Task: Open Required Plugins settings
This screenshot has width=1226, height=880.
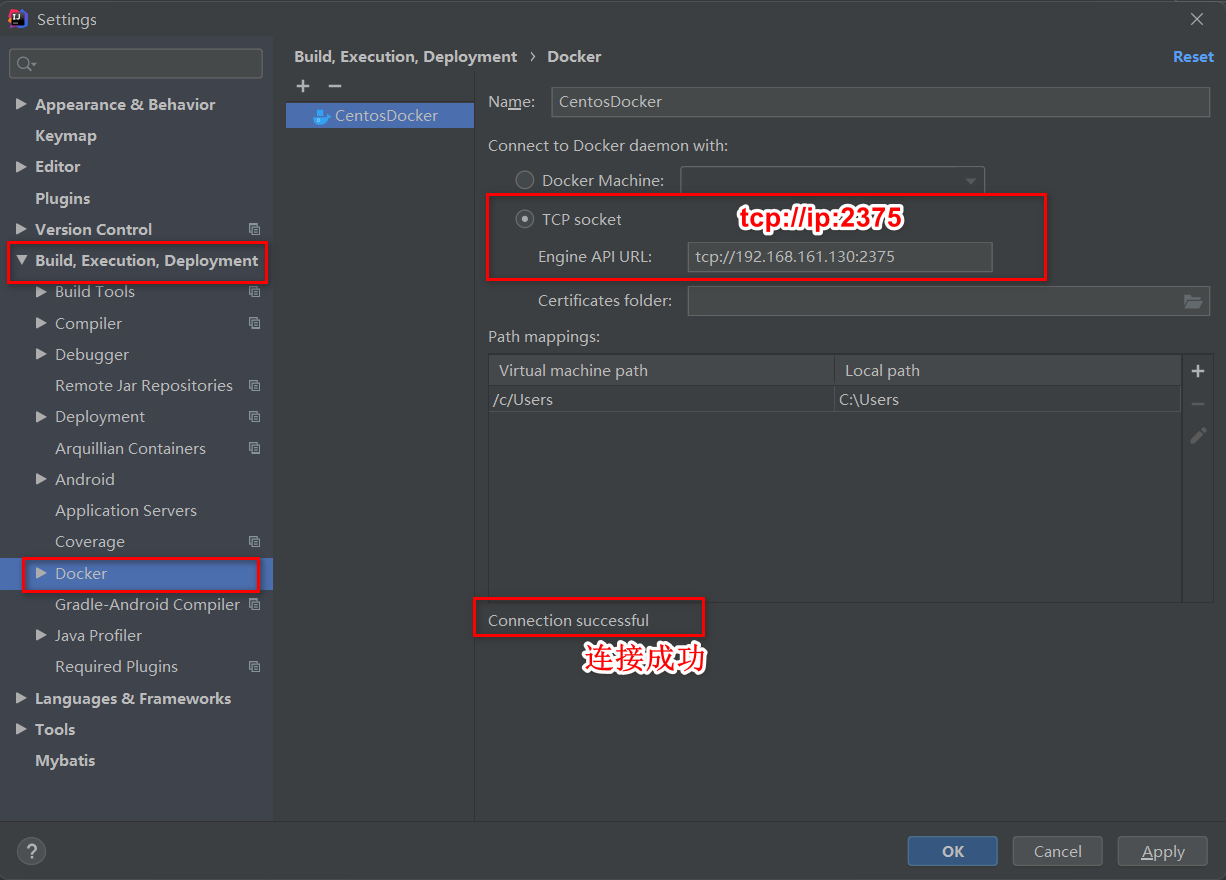Action: coord(116,666)
